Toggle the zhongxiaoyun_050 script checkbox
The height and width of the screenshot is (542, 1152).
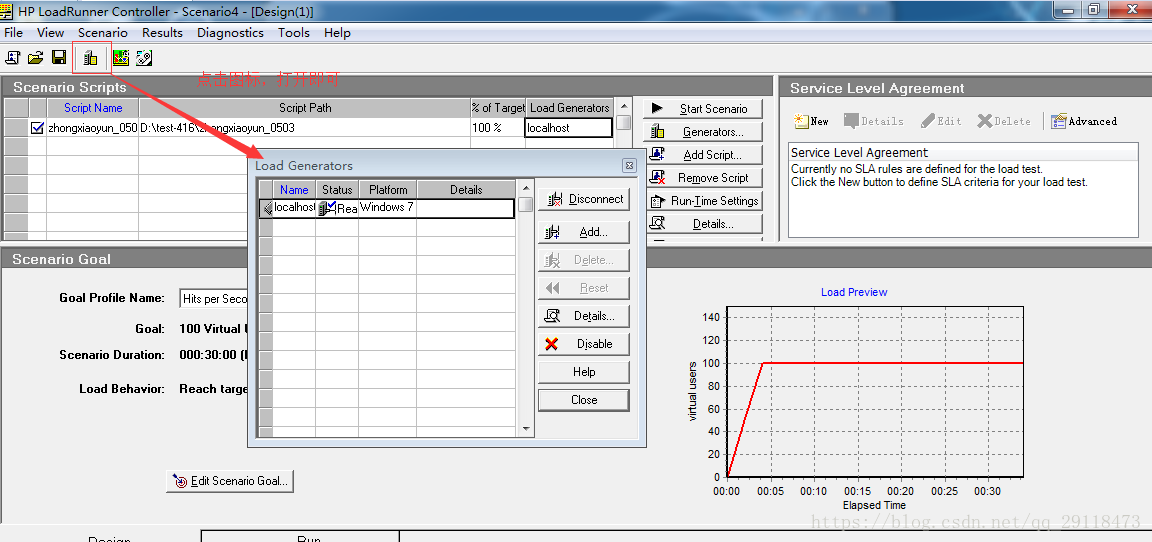[x=38, y=128]
